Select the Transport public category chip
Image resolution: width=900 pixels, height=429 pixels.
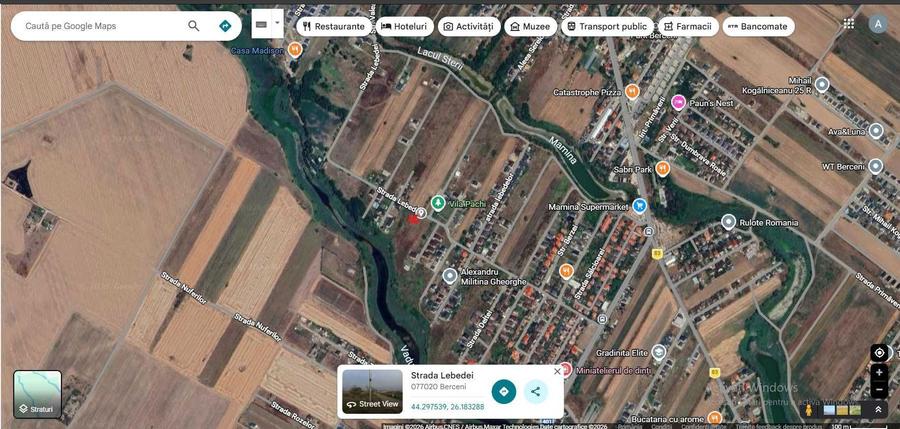(x=605, y=26)
